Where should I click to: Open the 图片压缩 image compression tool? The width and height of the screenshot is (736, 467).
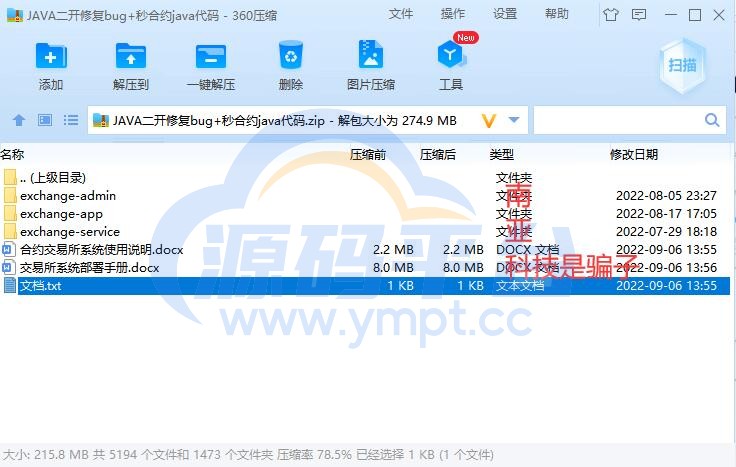click(x=371, y=55)
